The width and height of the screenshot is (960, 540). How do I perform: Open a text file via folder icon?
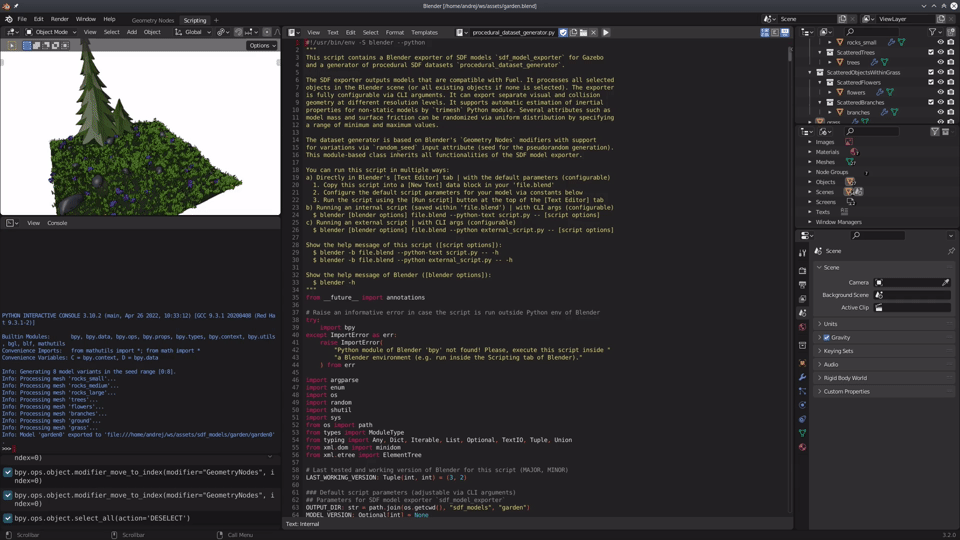[583, 32]
